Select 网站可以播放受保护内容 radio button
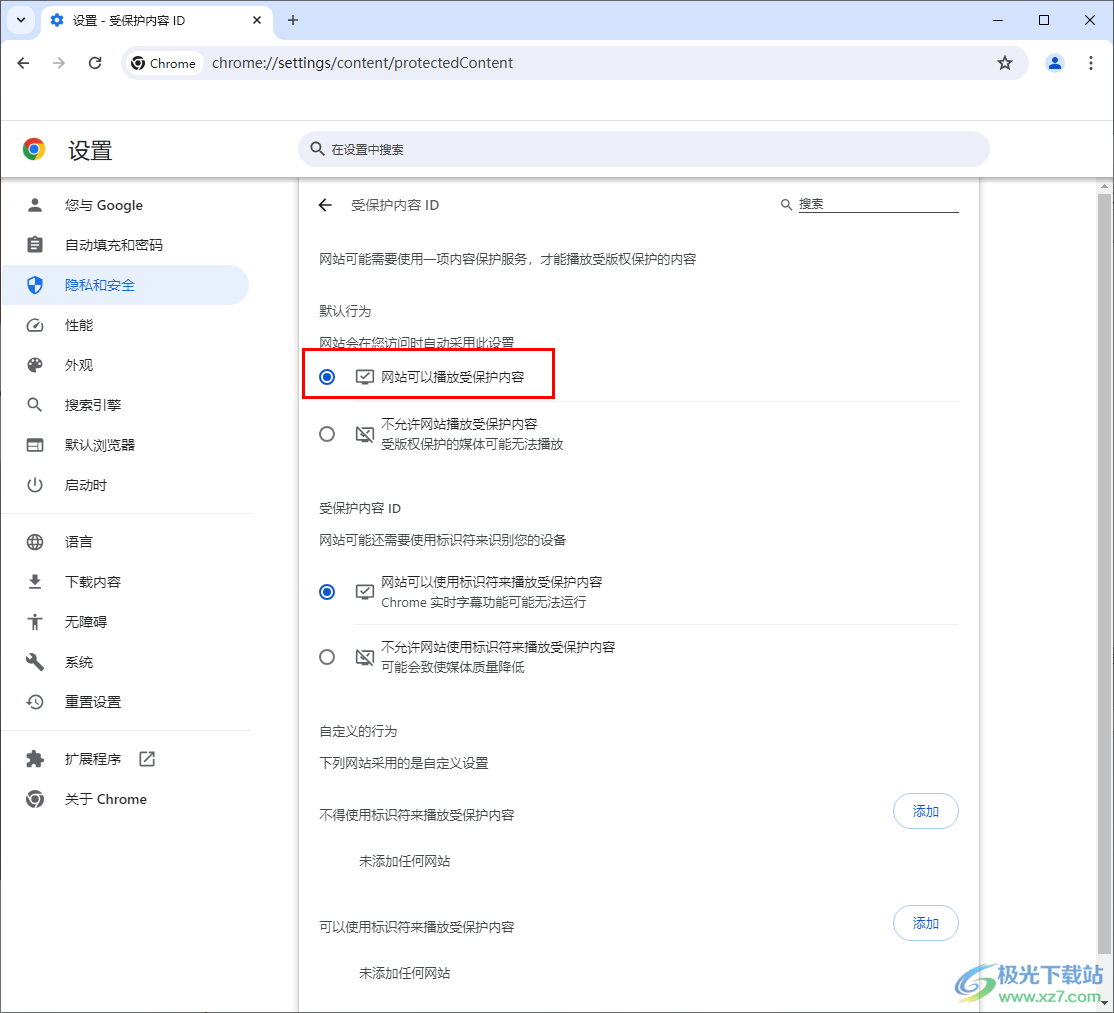1114x1013 pixels. click(x=327, y=377)
